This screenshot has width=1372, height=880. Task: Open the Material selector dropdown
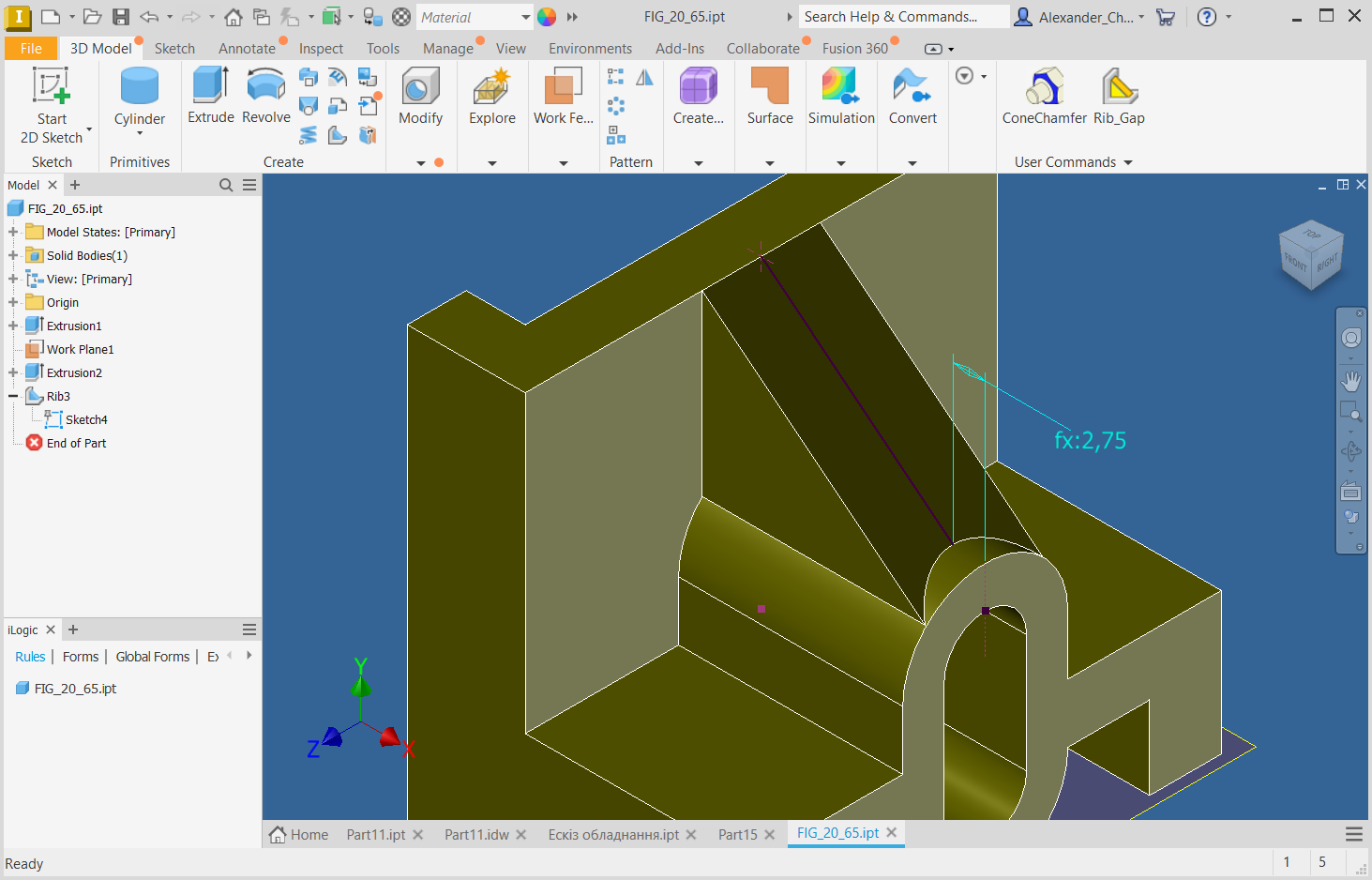(x=525, y=16)
